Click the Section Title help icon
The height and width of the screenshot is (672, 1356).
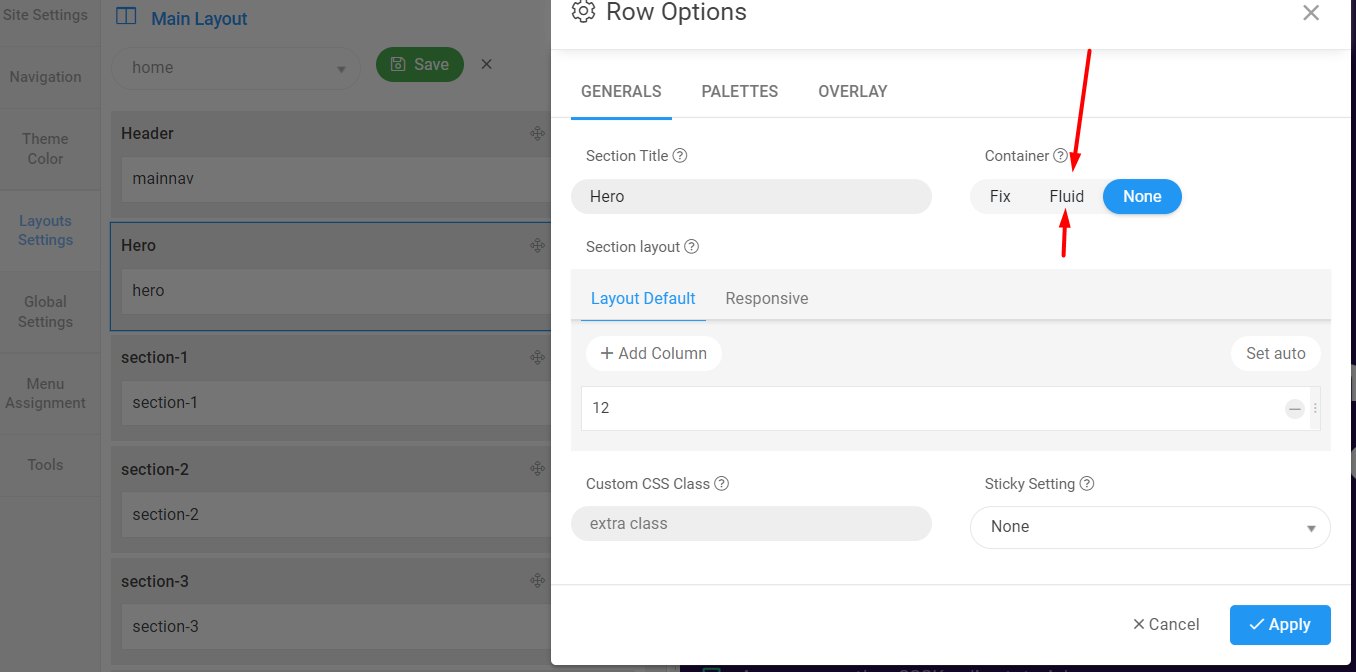tap(680, 156)
